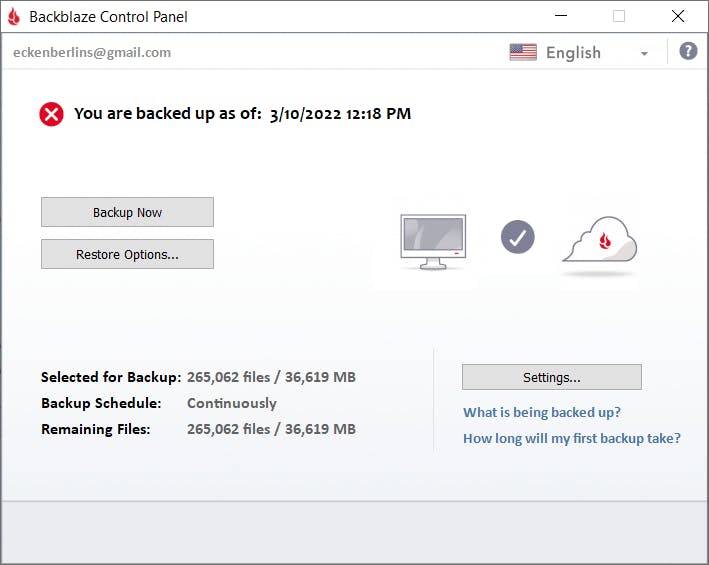
Task: Click the 'You are backed up as of:' text
Action: pos(168,113)
